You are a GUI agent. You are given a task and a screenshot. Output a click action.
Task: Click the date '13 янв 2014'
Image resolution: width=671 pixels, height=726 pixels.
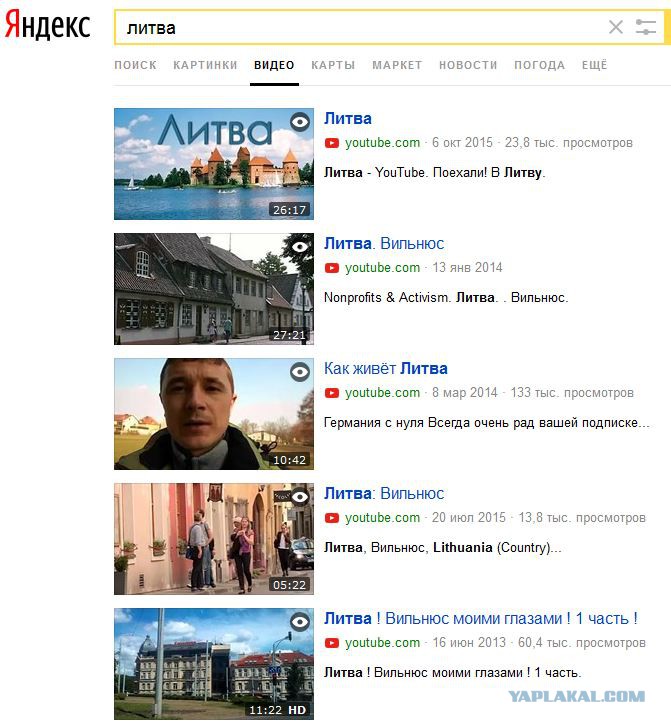[467, 268]
